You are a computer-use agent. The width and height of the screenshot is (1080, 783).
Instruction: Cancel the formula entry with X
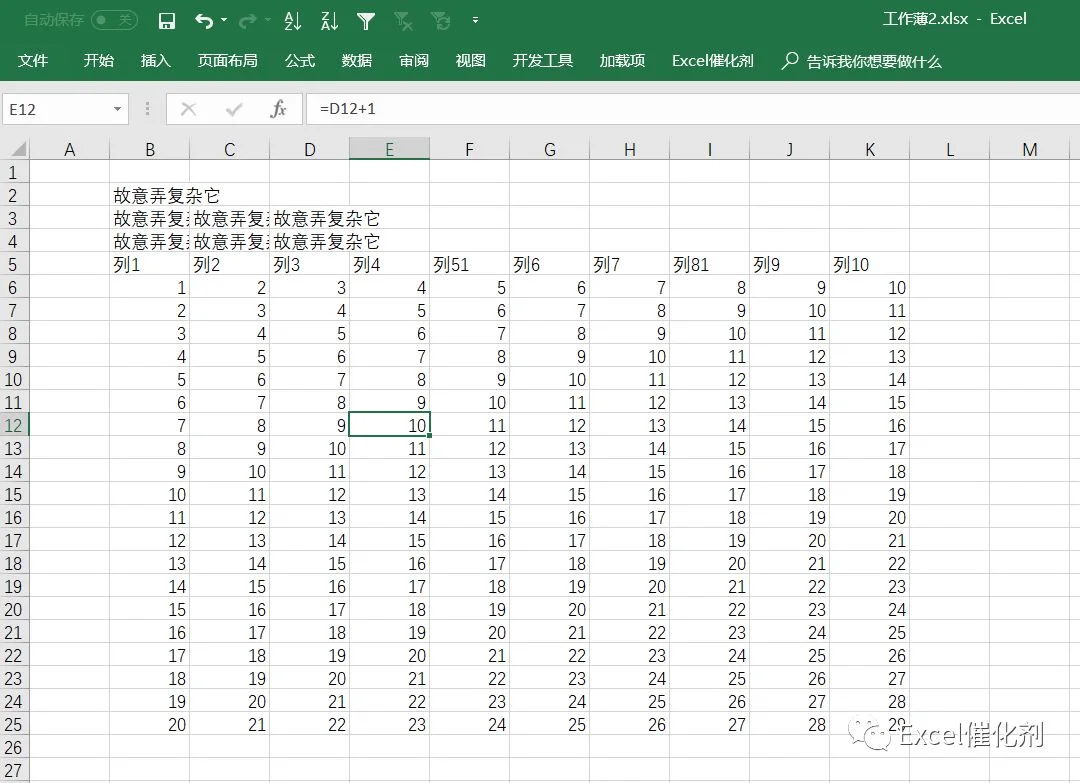(x=188, y=109)
